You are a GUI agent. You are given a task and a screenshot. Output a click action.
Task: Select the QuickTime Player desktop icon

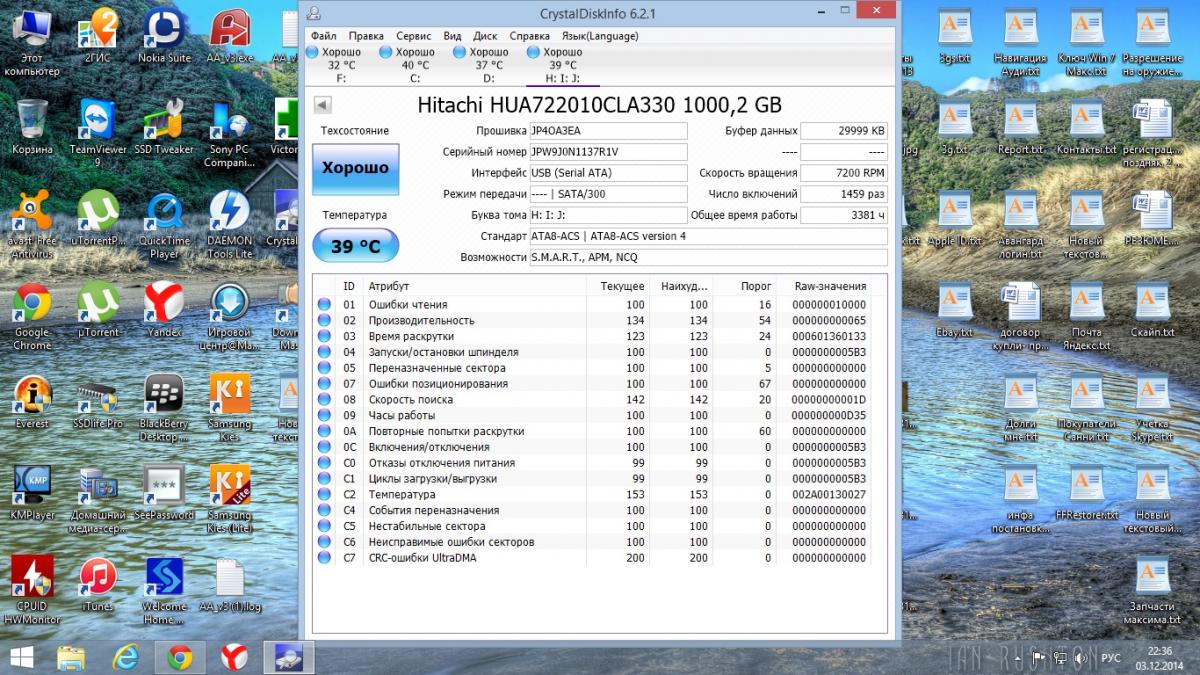click(164, 225)
